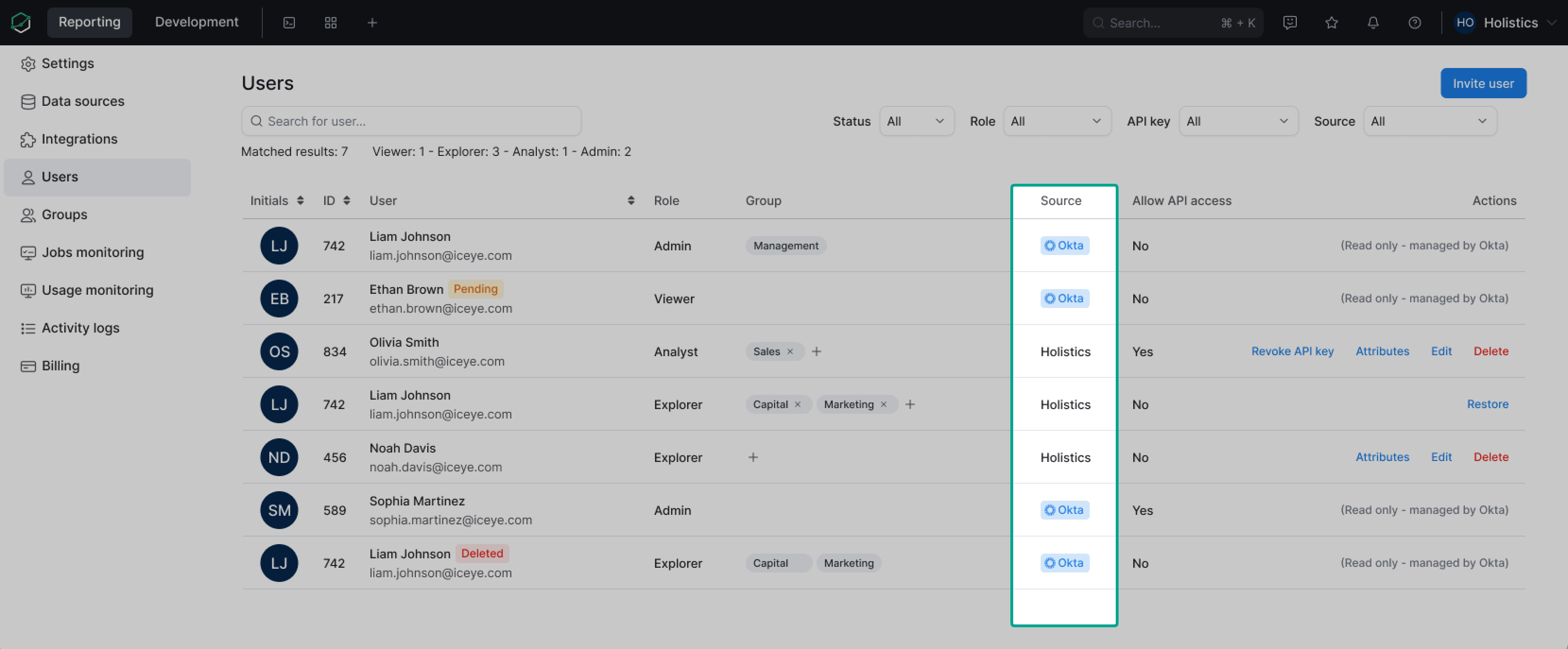Open the Source filter dropdown
The image size is (1568, 649).
click(1430, 121)
